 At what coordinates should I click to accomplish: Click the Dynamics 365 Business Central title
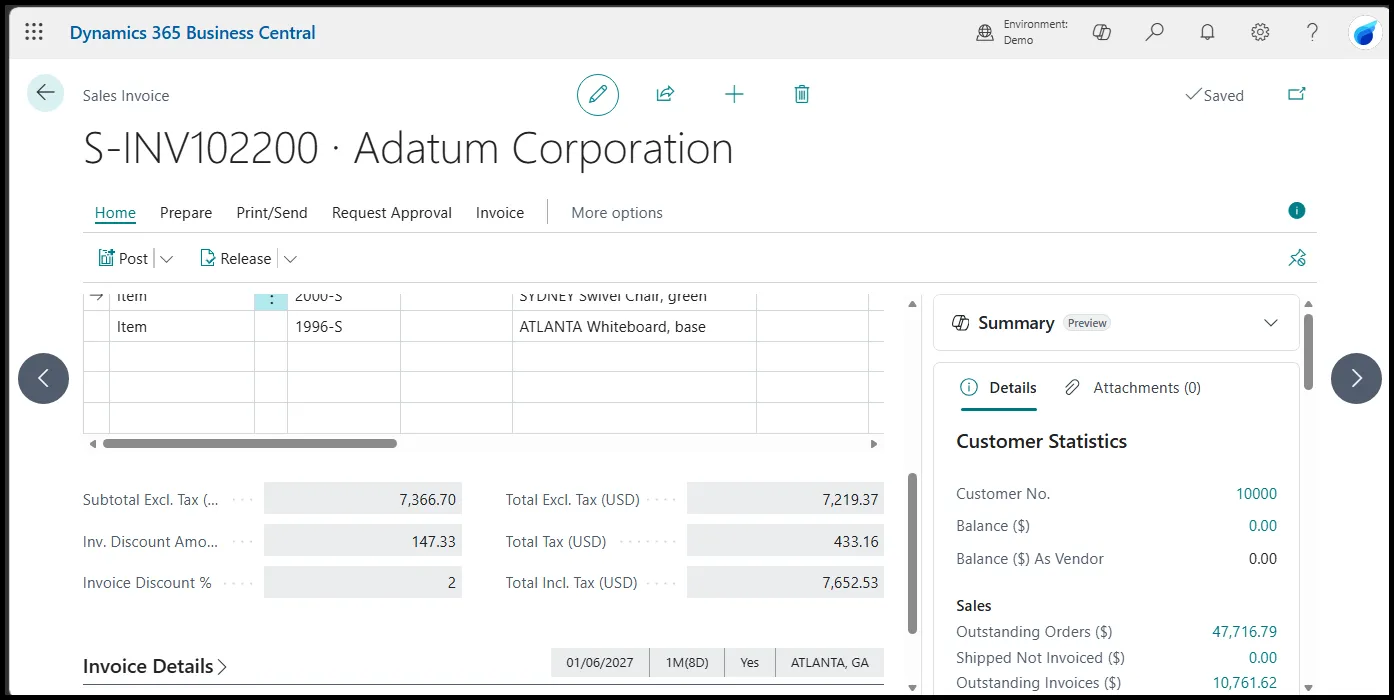(x=193, y=32)
